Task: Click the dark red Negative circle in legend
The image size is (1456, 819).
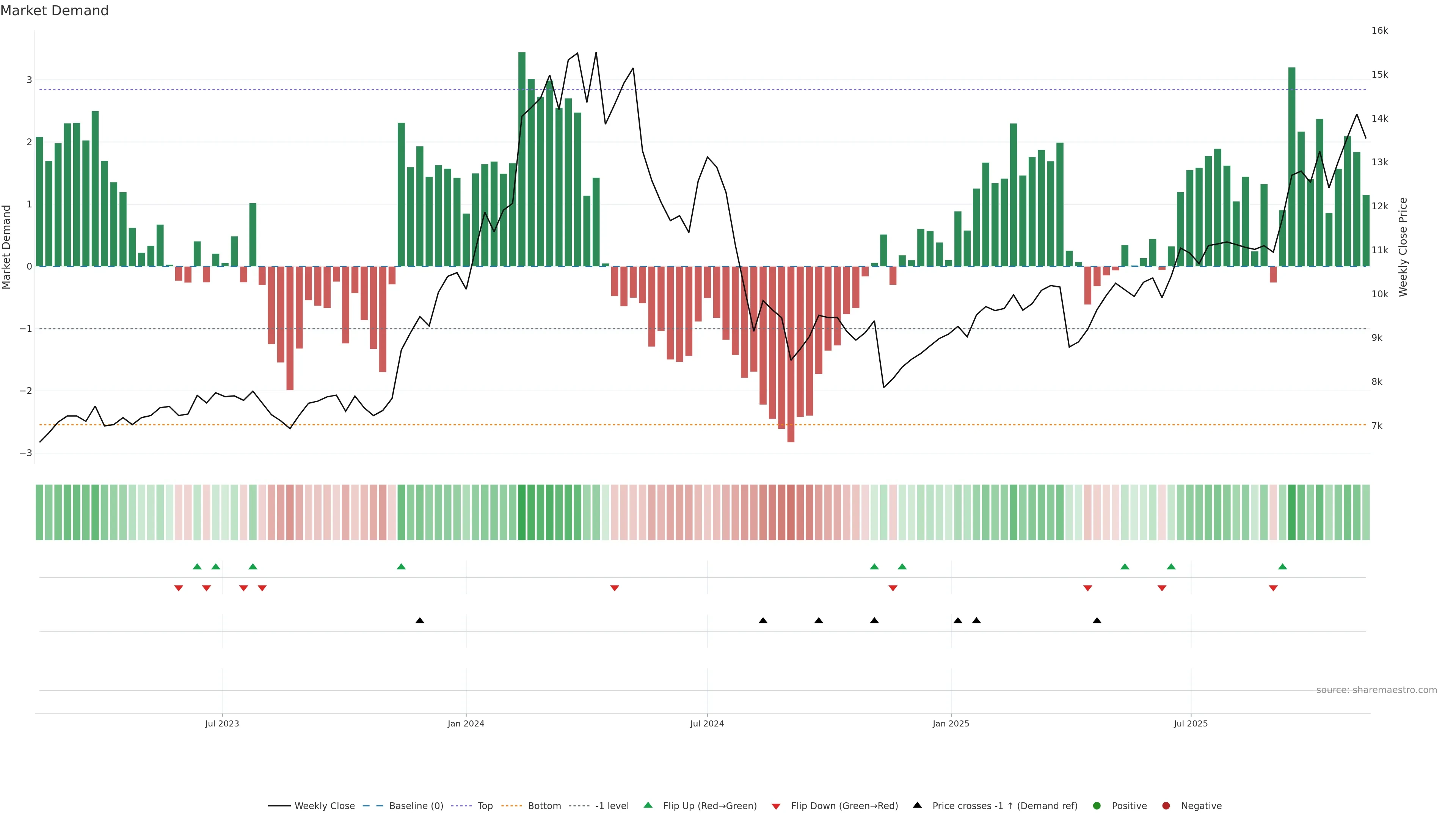Action: [1166, 805]
